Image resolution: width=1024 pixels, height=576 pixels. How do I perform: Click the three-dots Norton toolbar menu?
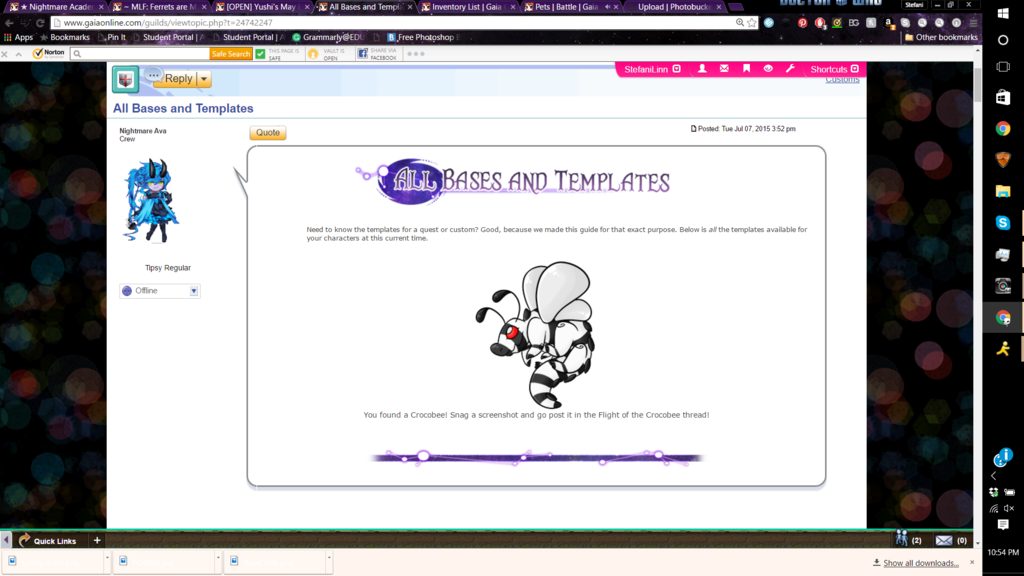(416, 54)
